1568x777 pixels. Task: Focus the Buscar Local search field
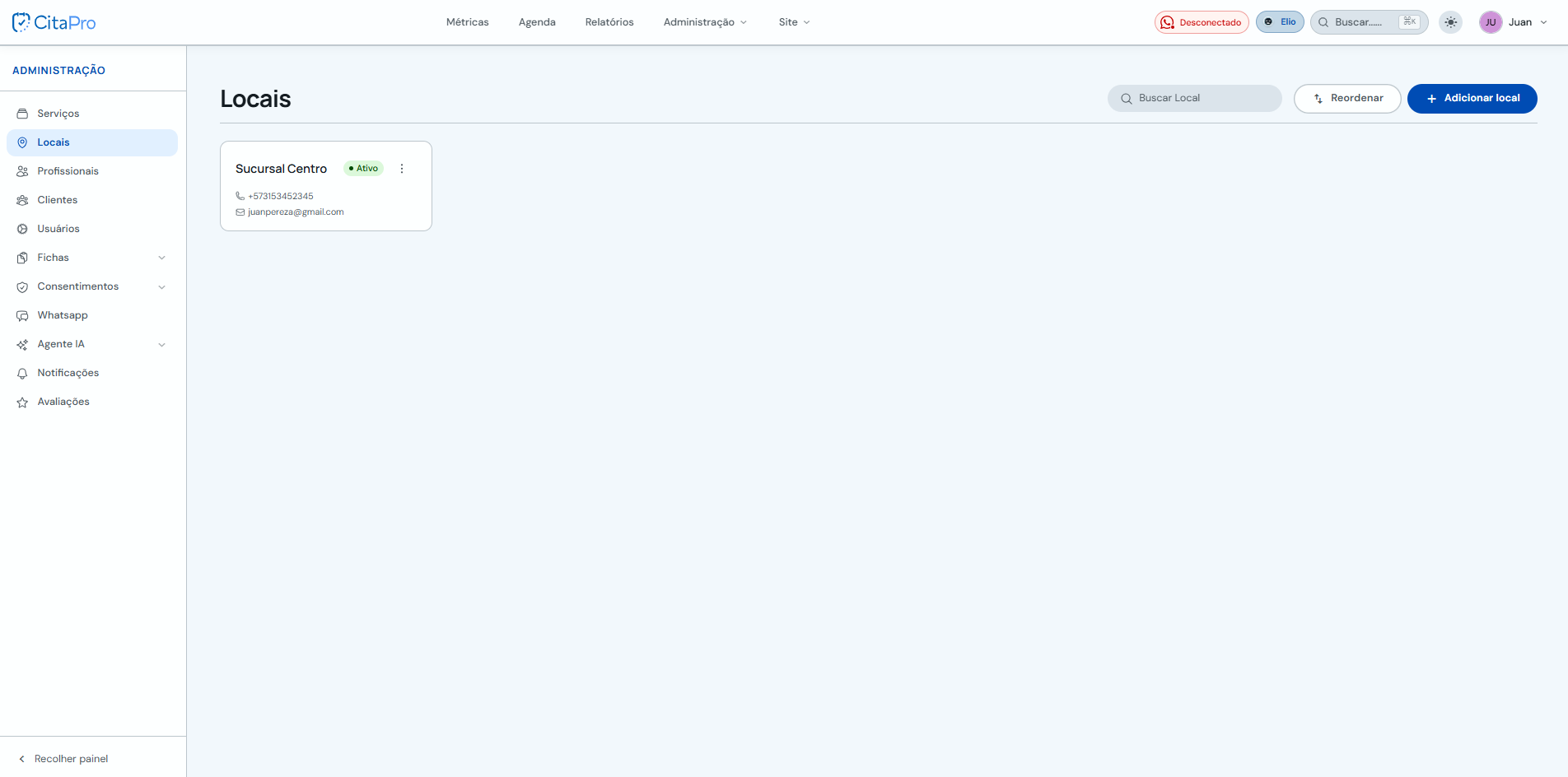[x=1194, y=98]
